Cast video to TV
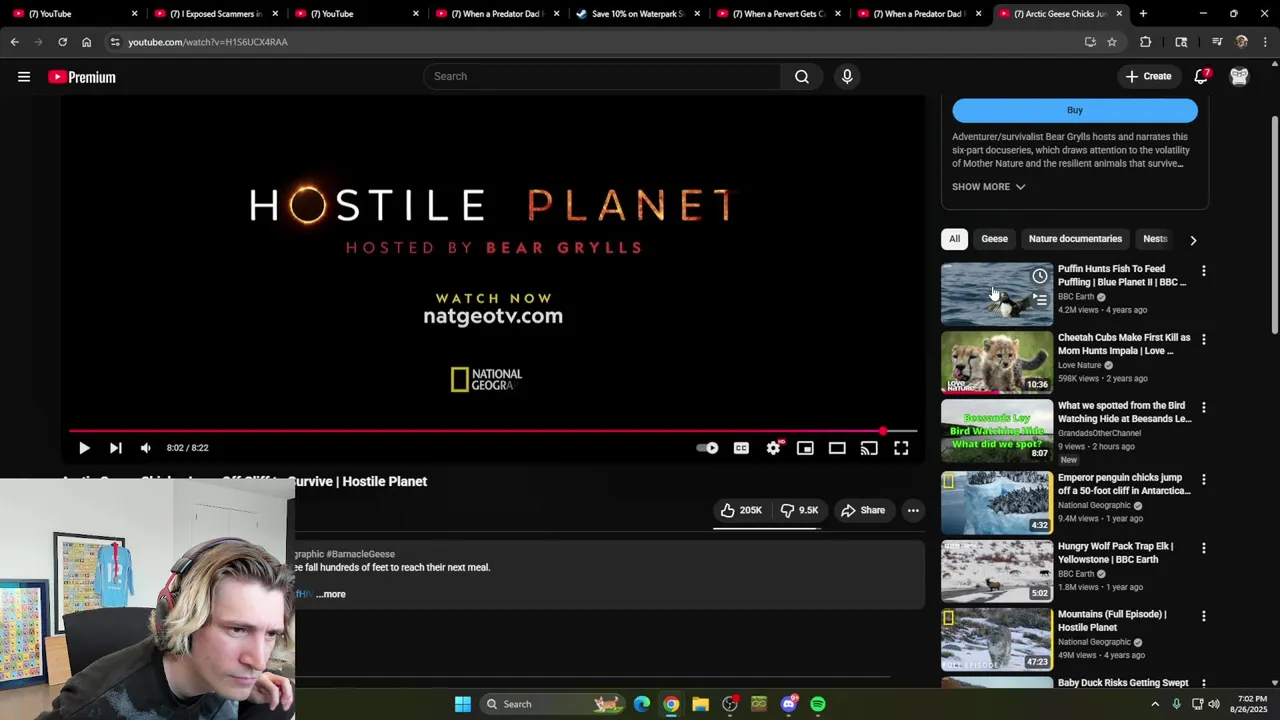The width and height of the screenshot is (1280, 720). click(869, 448)
